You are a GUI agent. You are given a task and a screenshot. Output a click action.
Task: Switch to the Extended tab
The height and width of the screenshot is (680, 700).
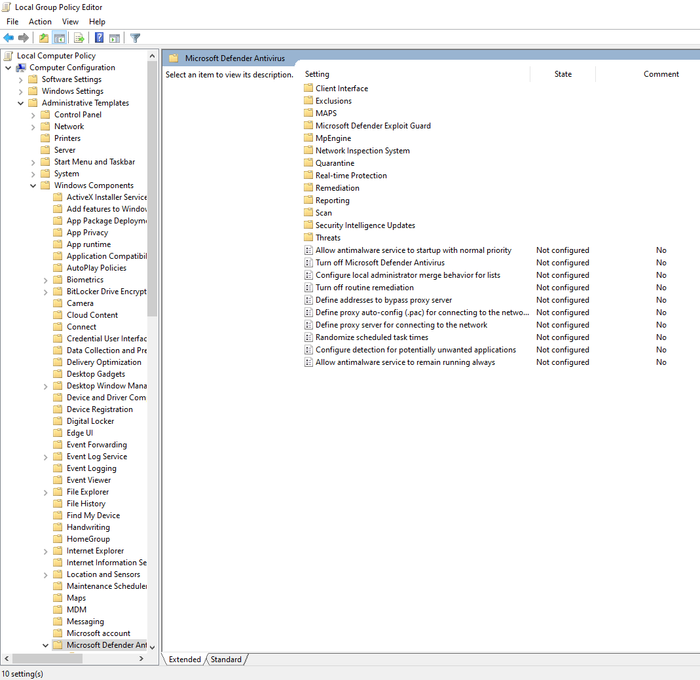point(184,659)
